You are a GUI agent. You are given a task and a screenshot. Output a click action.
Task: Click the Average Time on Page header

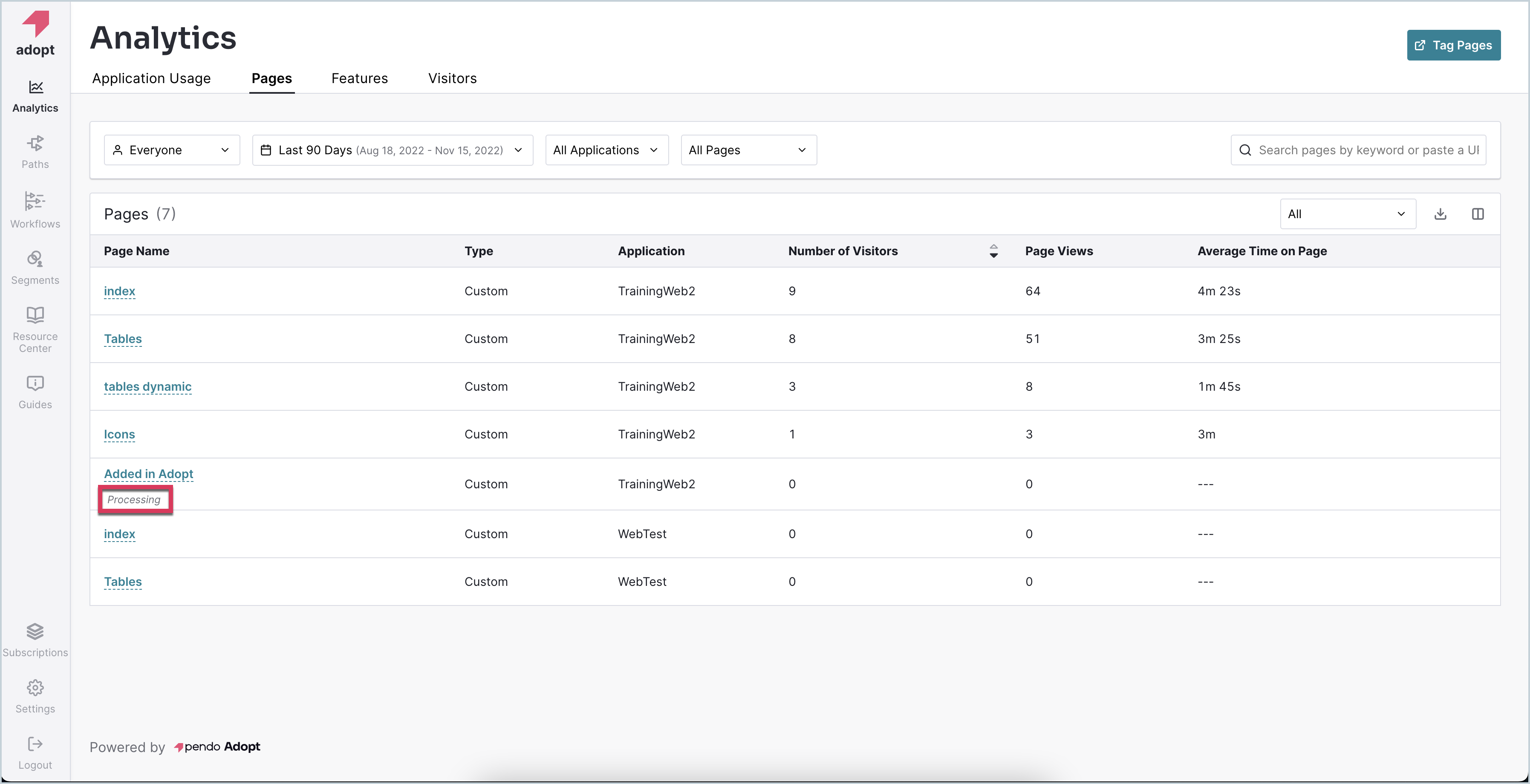point(1262,251)
